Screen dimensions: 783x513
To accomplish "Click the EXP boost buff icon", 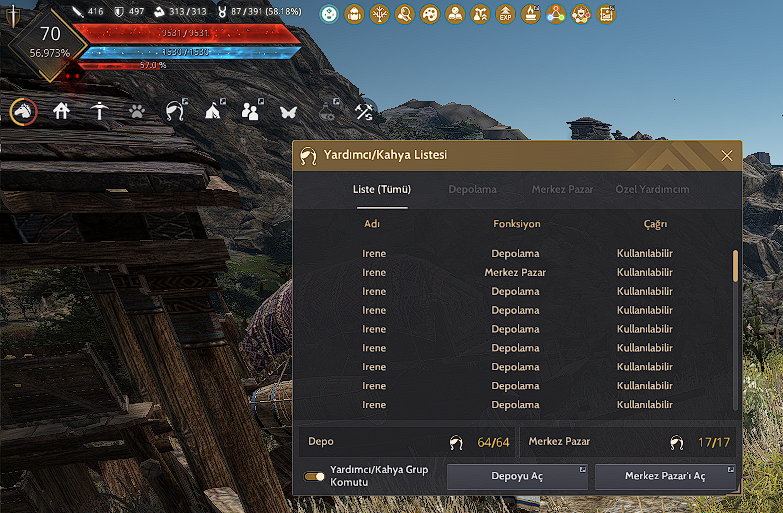I will 505,14.
